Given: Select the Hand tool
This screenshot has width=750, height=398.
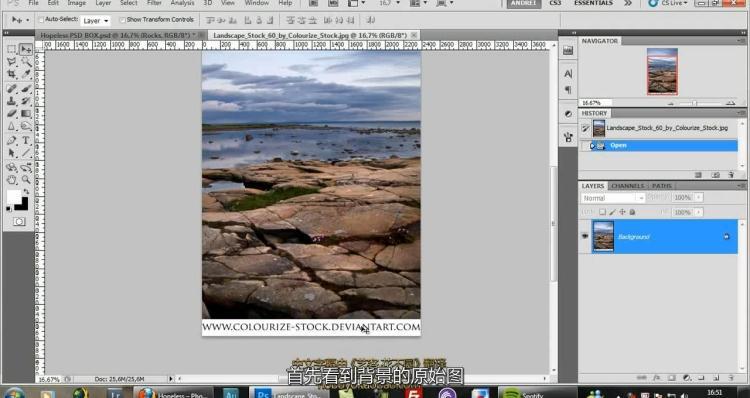Looking at the screenshot, I should click(x=11, y=180).
